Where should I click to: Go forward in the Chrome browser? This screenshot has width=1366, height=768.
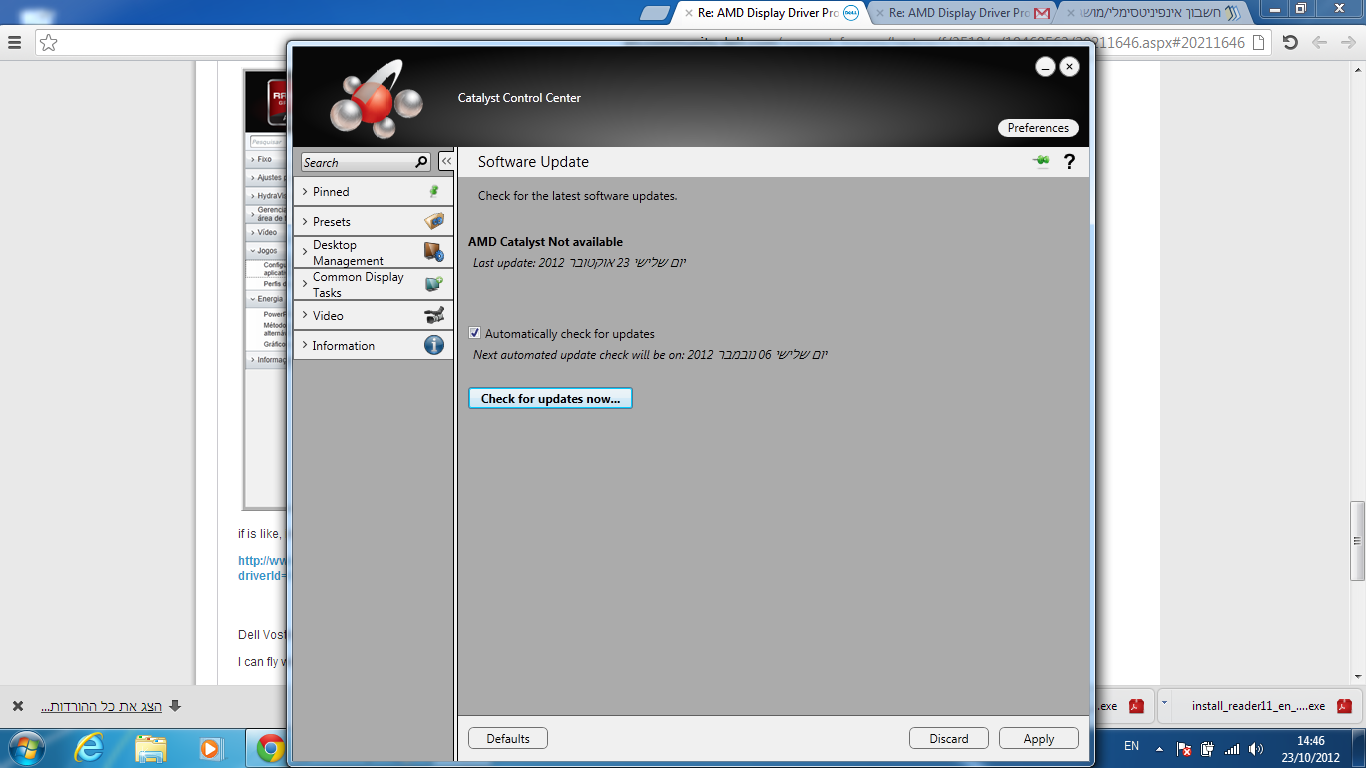point(1319,42)
